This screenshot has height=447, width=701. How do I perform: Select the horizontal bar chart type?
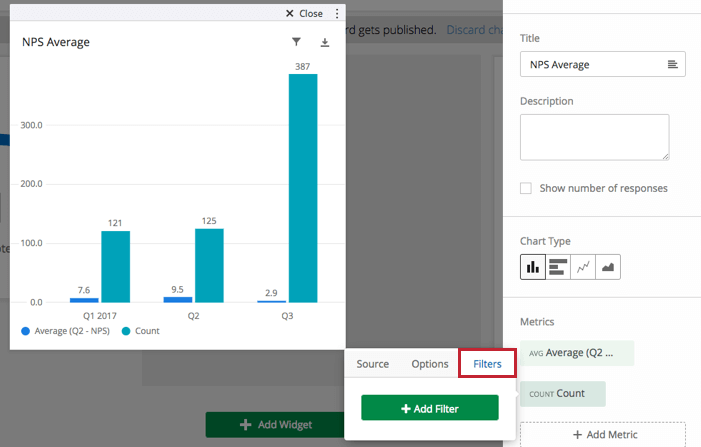click(x=557, y=267)
